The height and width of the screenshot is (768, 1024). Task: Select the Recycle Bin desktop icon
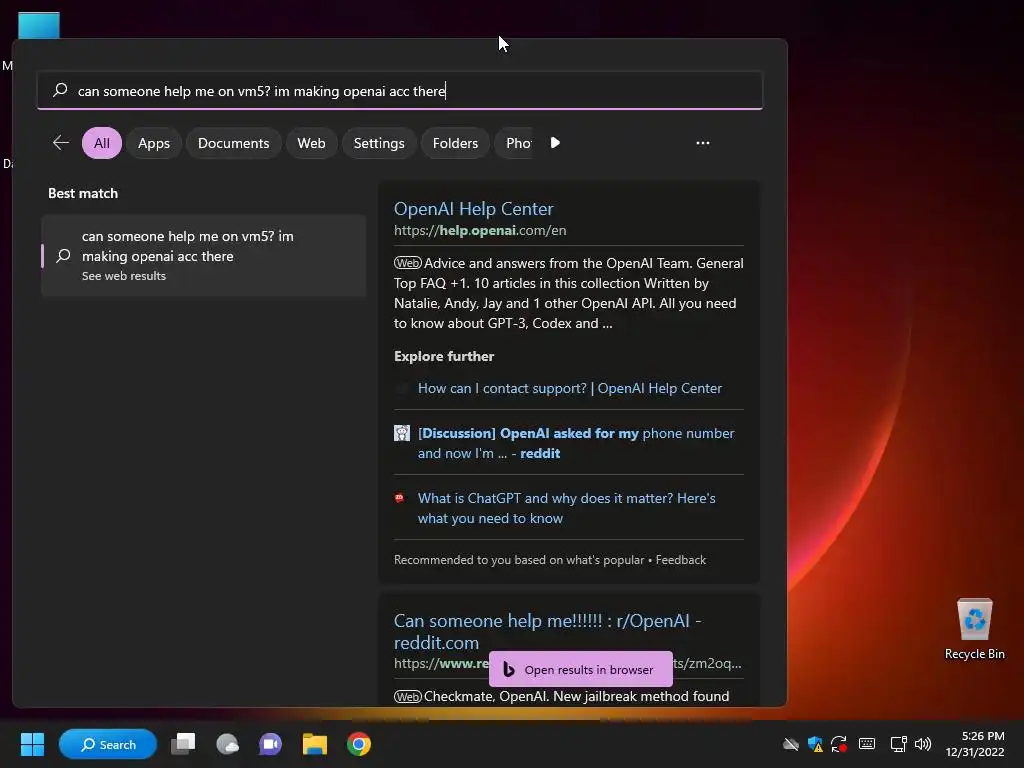[x=974, y=630]
